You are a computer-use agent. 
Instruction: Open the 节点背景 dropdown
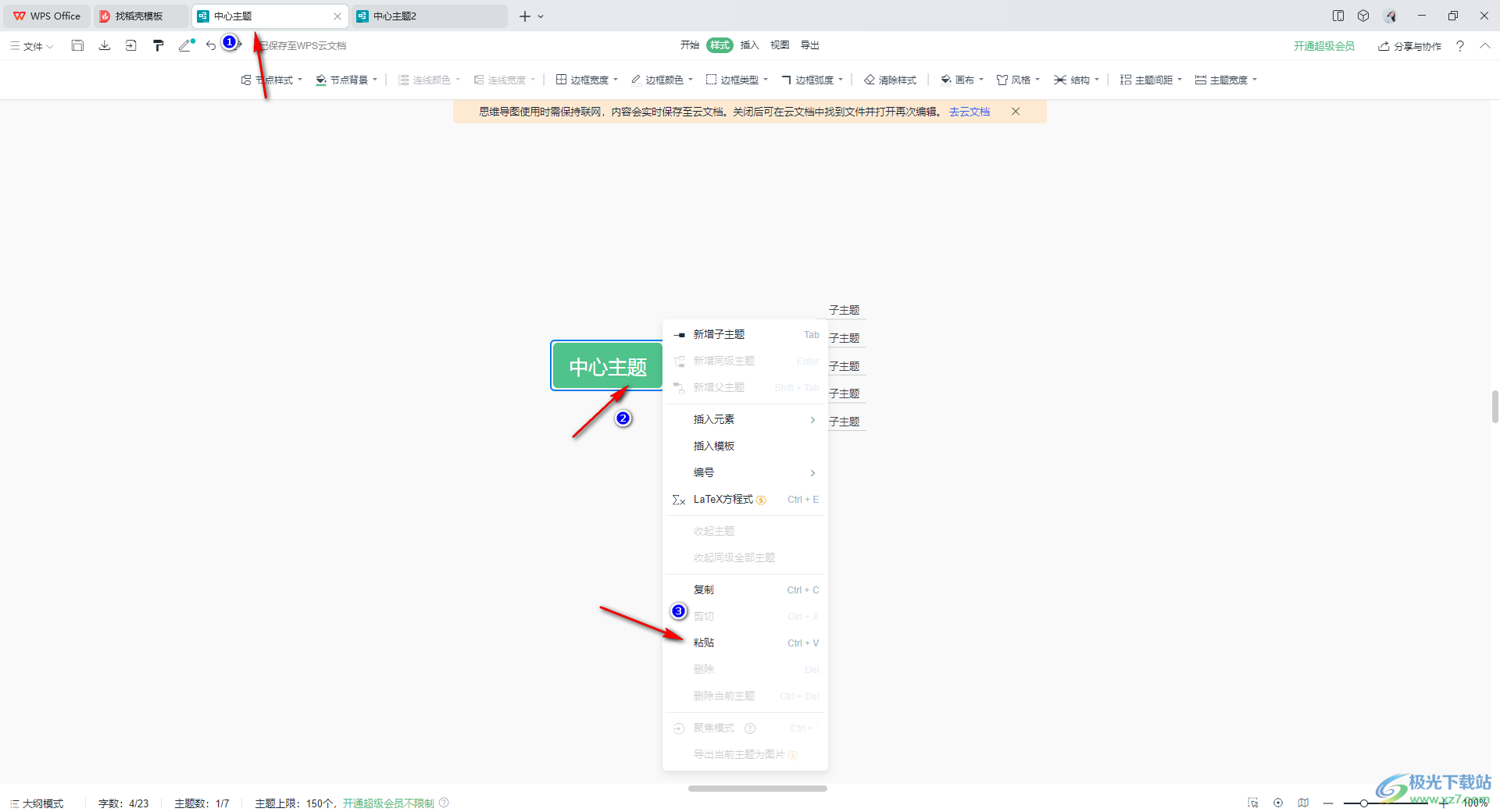[x=347, y=80]
